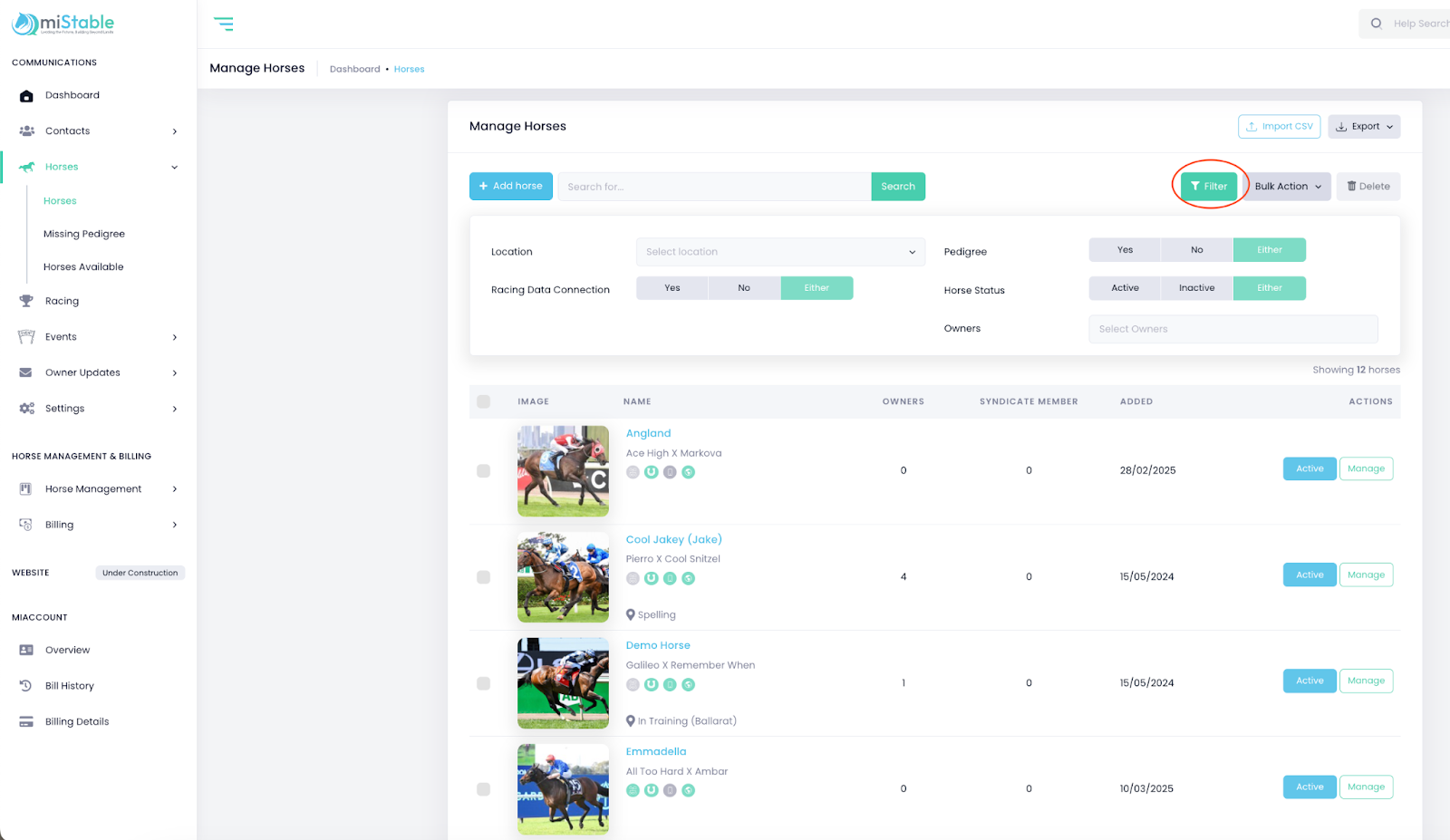Screen dimensions: 1450x840
Task: Click the hamburger menu icon in header
Action: (223, 24)
